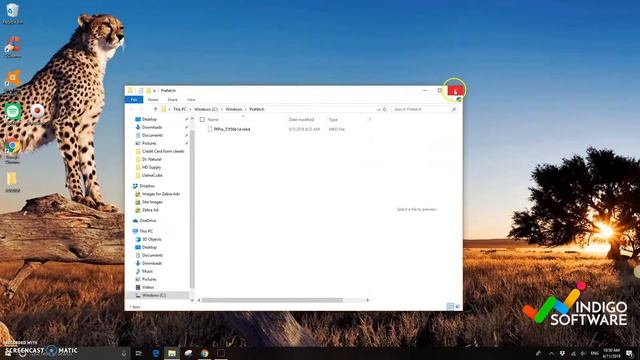Open the yellow folder on the desktop
Screen dimensions: 640x360
point(12,181)
